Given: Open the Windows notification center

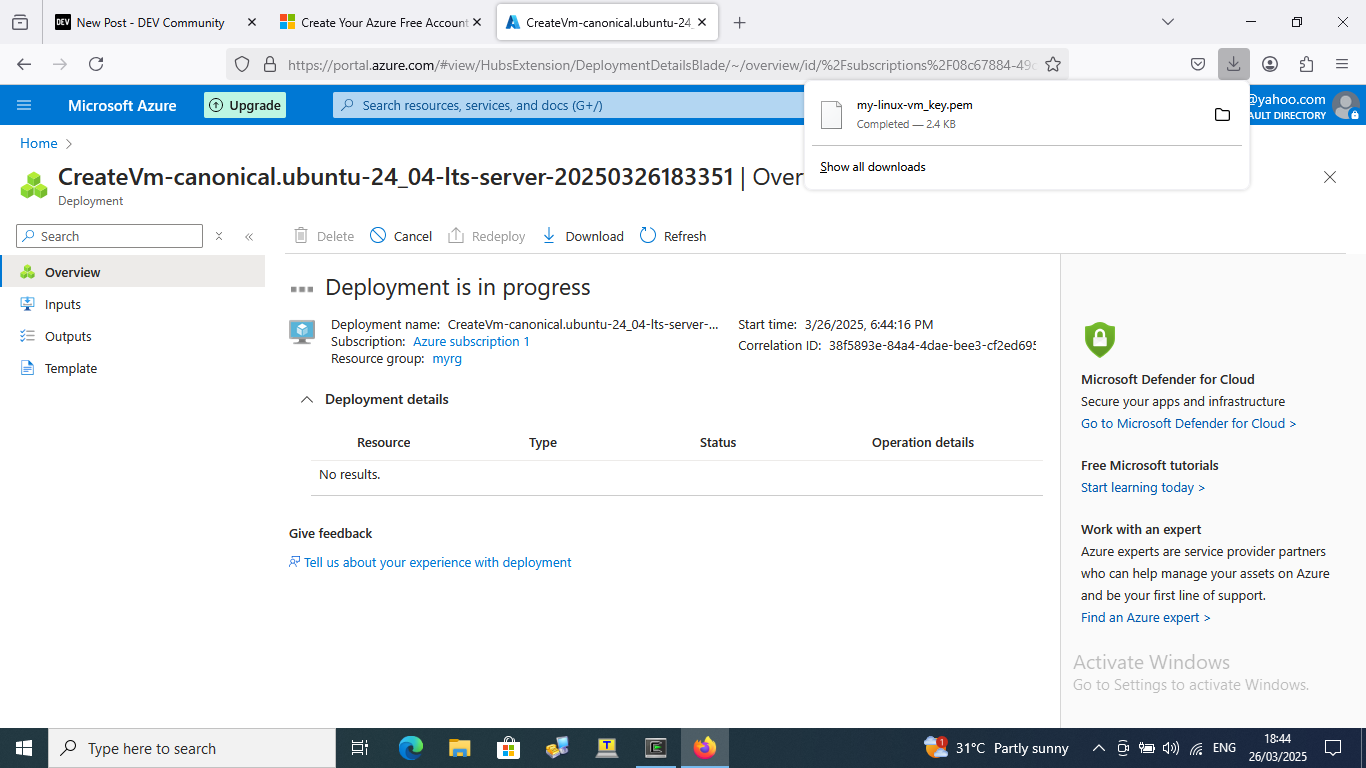Looking at the screenshot, I should (1332, 748).
